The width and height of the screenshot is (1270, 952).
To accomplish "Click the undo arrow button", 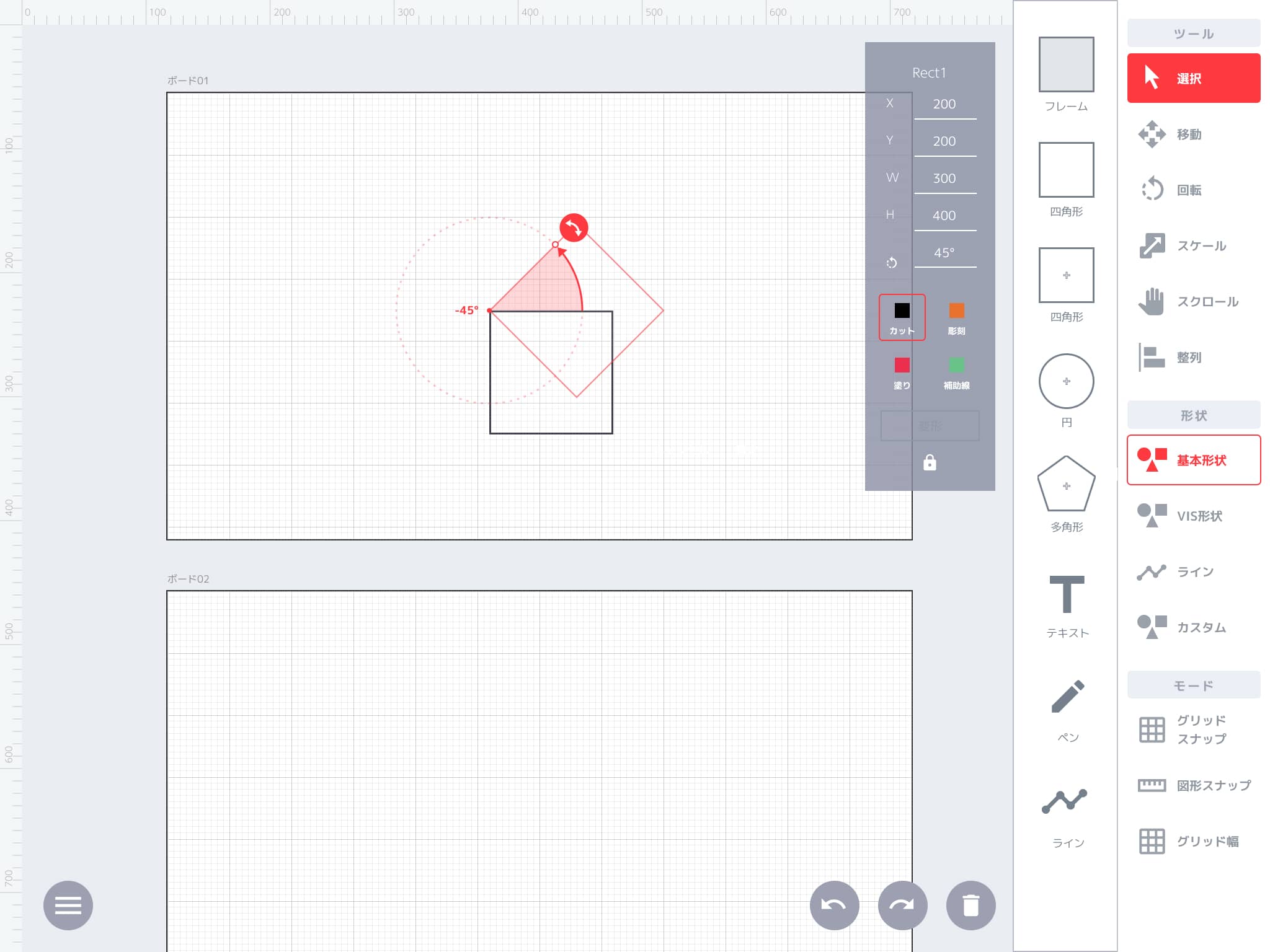I will pyautogui.click(x=834, y=905).
